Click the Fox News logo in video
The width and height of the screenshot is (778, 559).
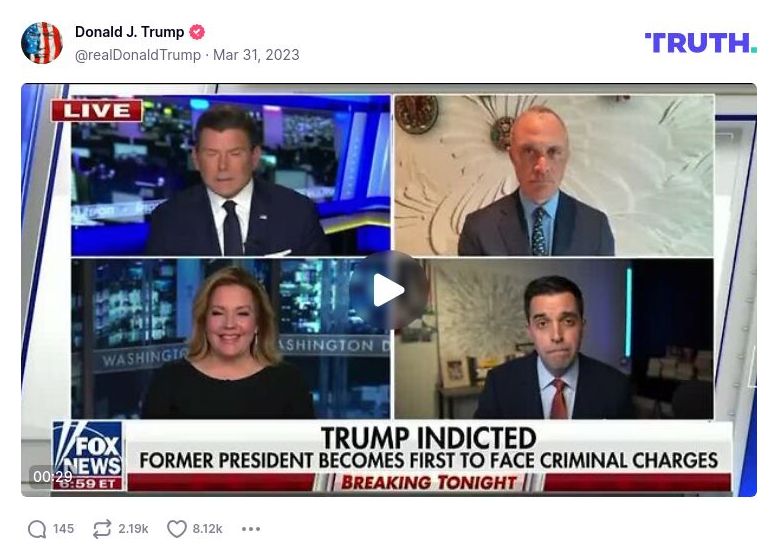[88, 455]
